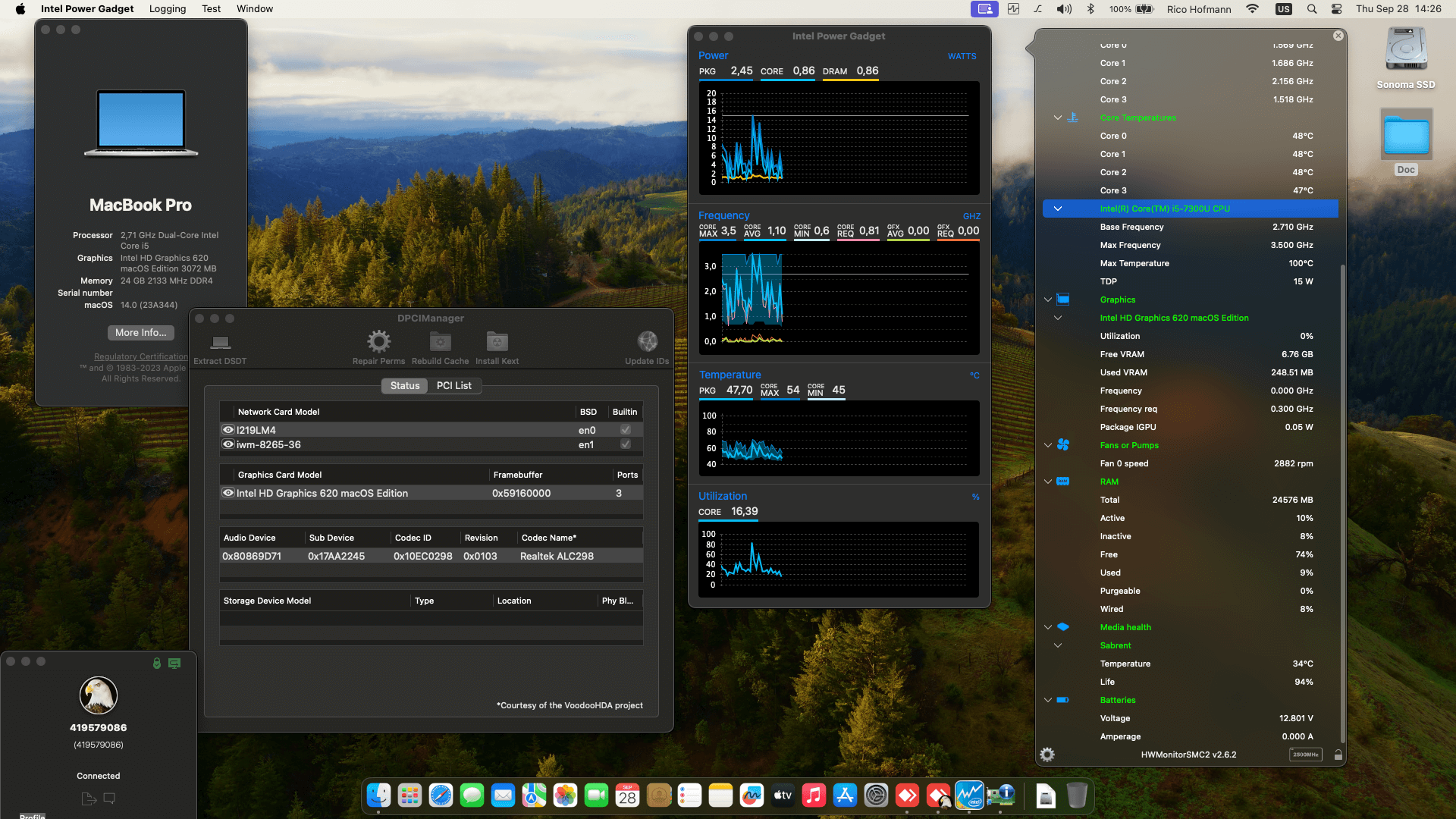Viewport: 1456px width, 819px height.
Task: Select Fan 0 speed row
Action: pyautogui.click(x=1191, y=463)
